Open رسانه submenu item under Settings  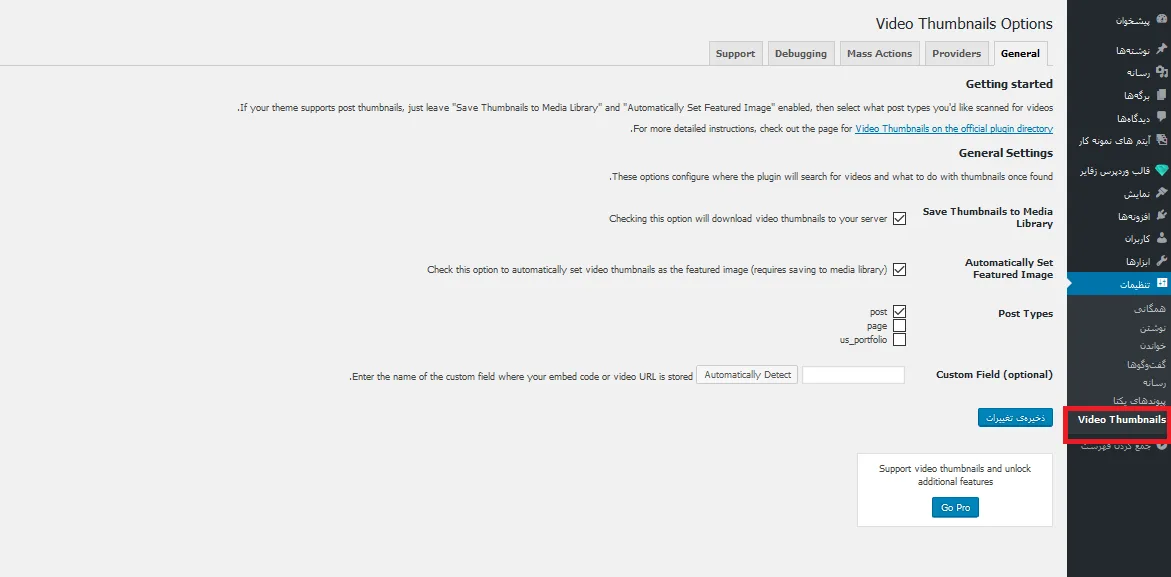point(1155,383)
